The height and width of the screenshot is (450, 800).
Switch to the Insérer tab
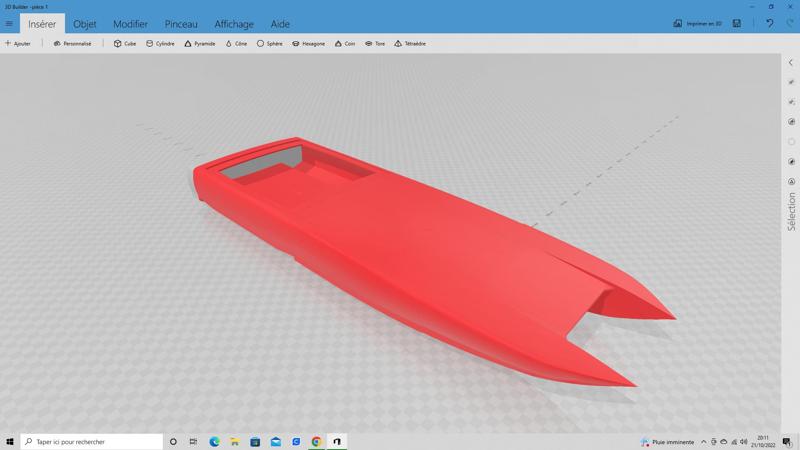(42, 24)
